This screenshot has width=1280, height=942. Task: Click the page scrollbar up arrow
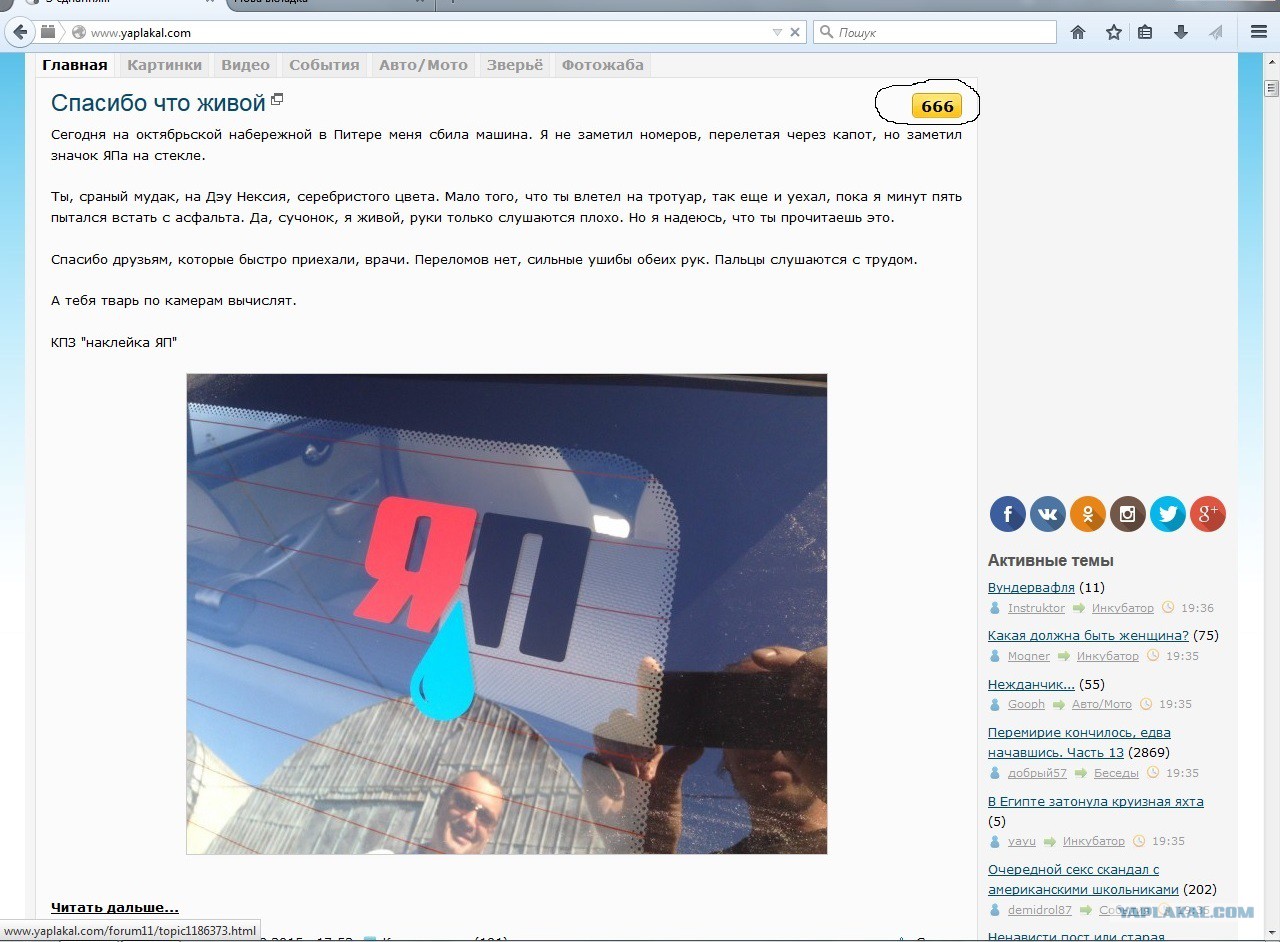click(x=1270, y=61)
